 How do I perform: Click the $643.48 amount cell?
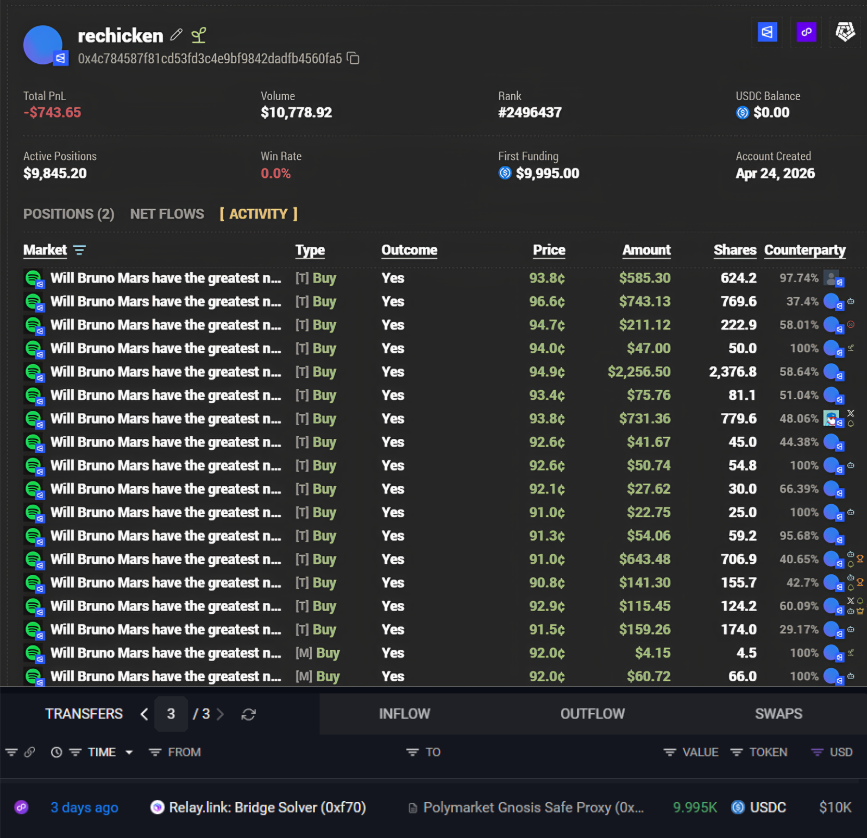[x=645, y=559]
